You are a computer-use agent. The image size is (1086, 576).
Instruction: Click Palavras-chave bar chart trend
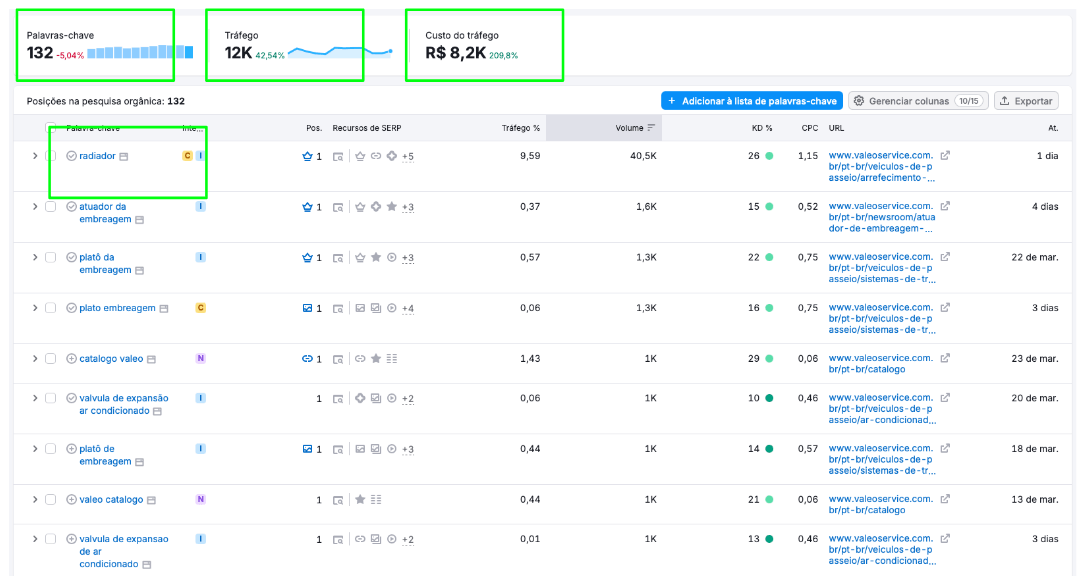(x=140, y=52)
